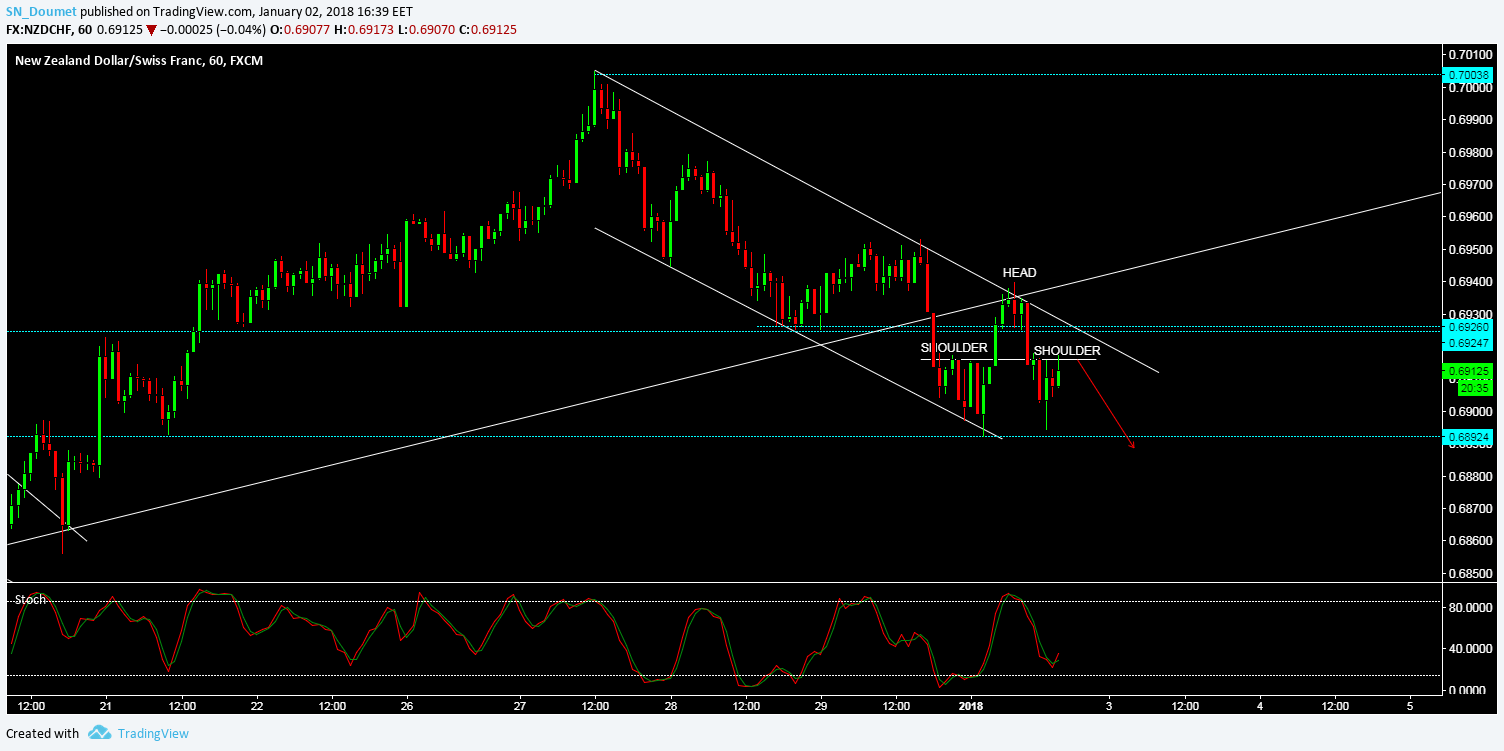Click the cyan 0.69247 price label

pyautogui.click(x=1467, y=343)
